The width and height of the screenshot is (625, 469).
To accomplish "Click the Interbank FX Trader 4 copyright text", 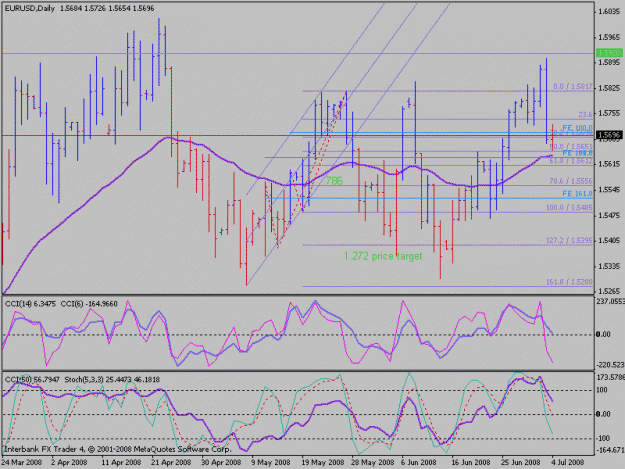I will (x=118, y=449).
